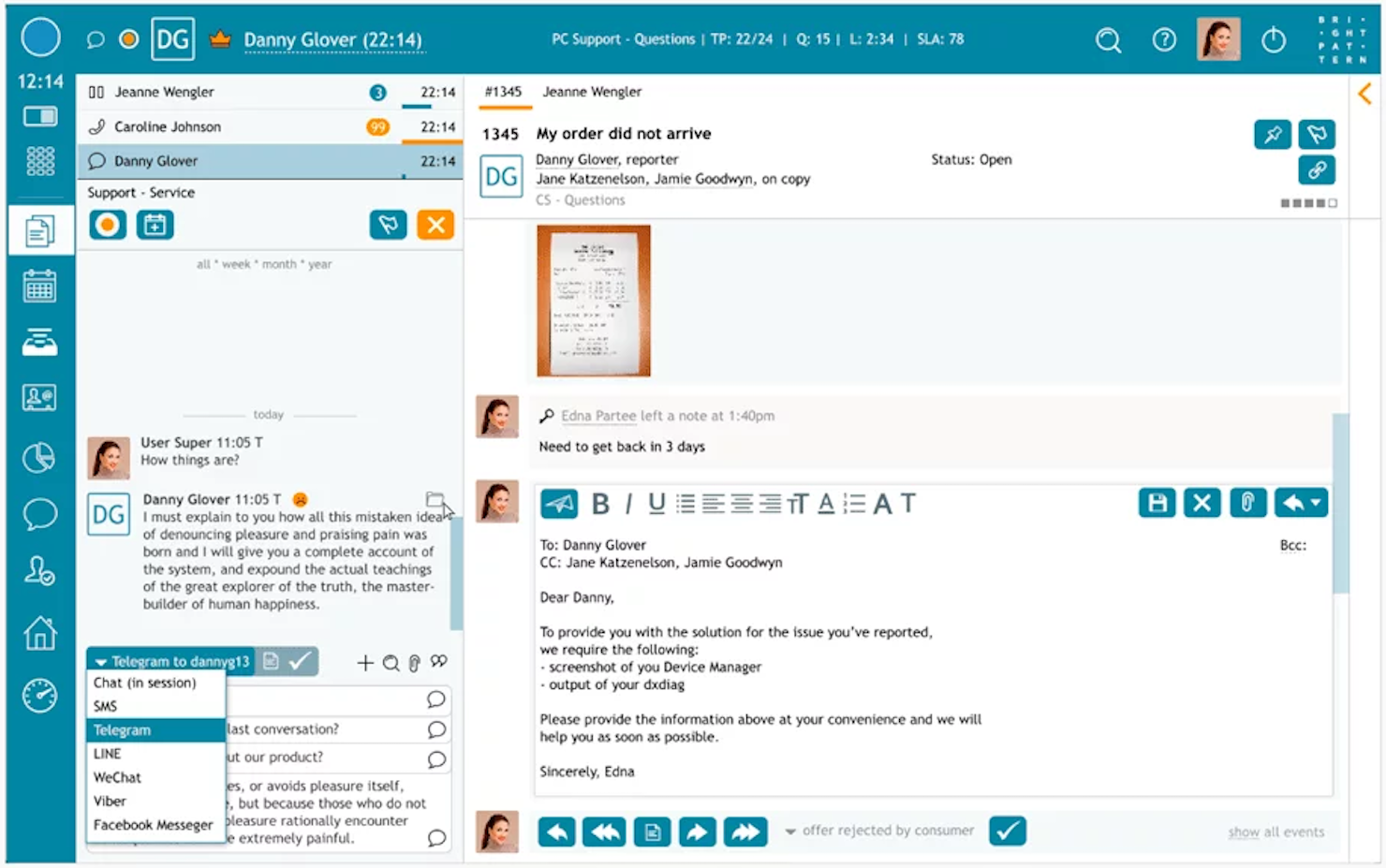
Task: Select Facebook Messenger from the channel menu
Action: [154, 824]
